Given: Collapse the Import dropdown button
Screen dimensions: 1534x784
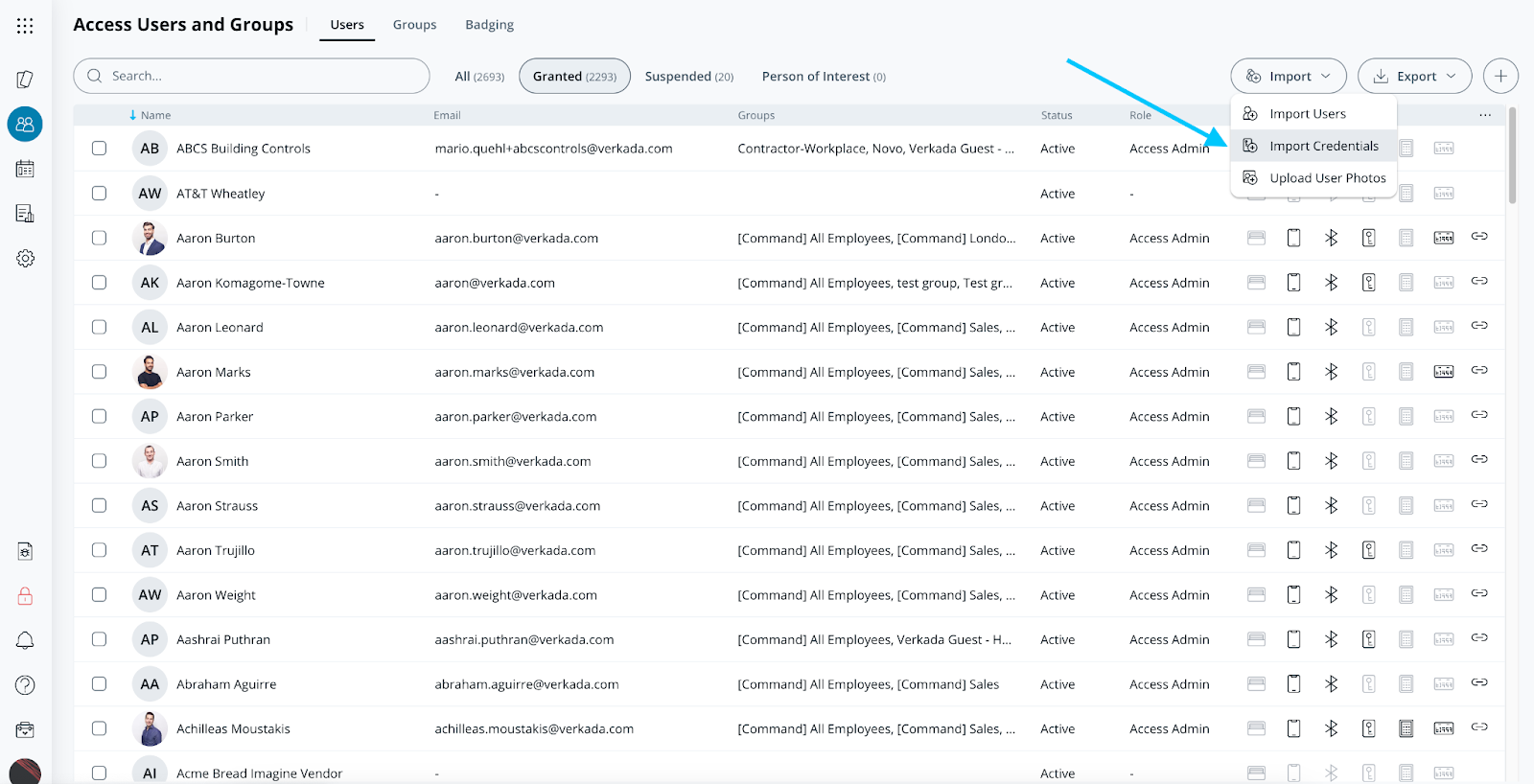Looking at the screenshot, I should coord(1288,76).
